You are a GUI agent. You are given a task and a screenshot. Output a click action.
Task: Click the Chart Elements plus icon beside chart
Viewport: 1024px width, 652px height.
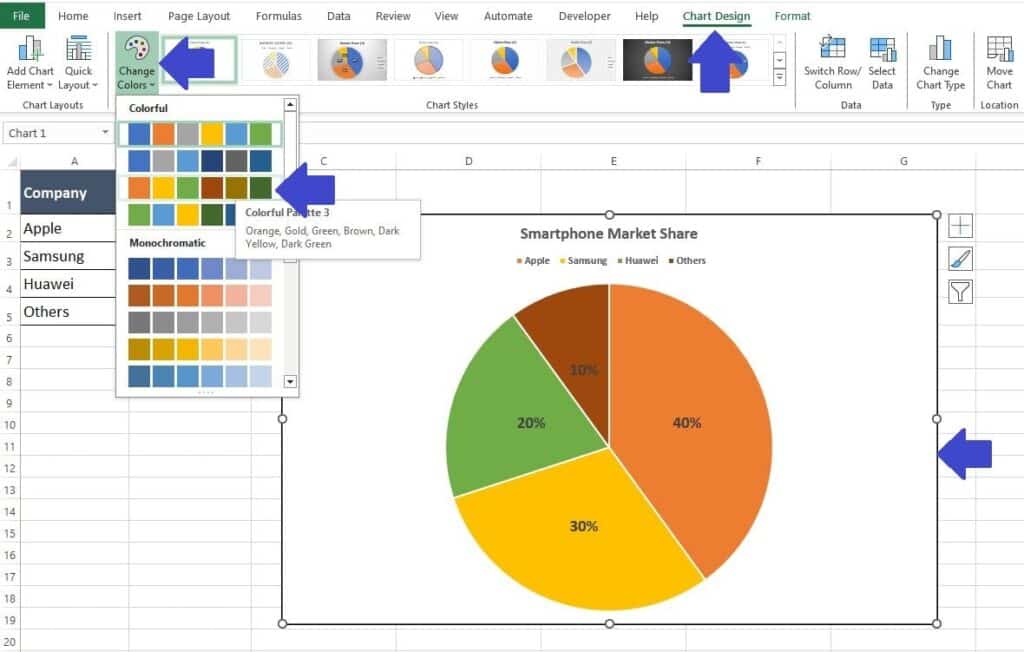(x=960, y=226)
